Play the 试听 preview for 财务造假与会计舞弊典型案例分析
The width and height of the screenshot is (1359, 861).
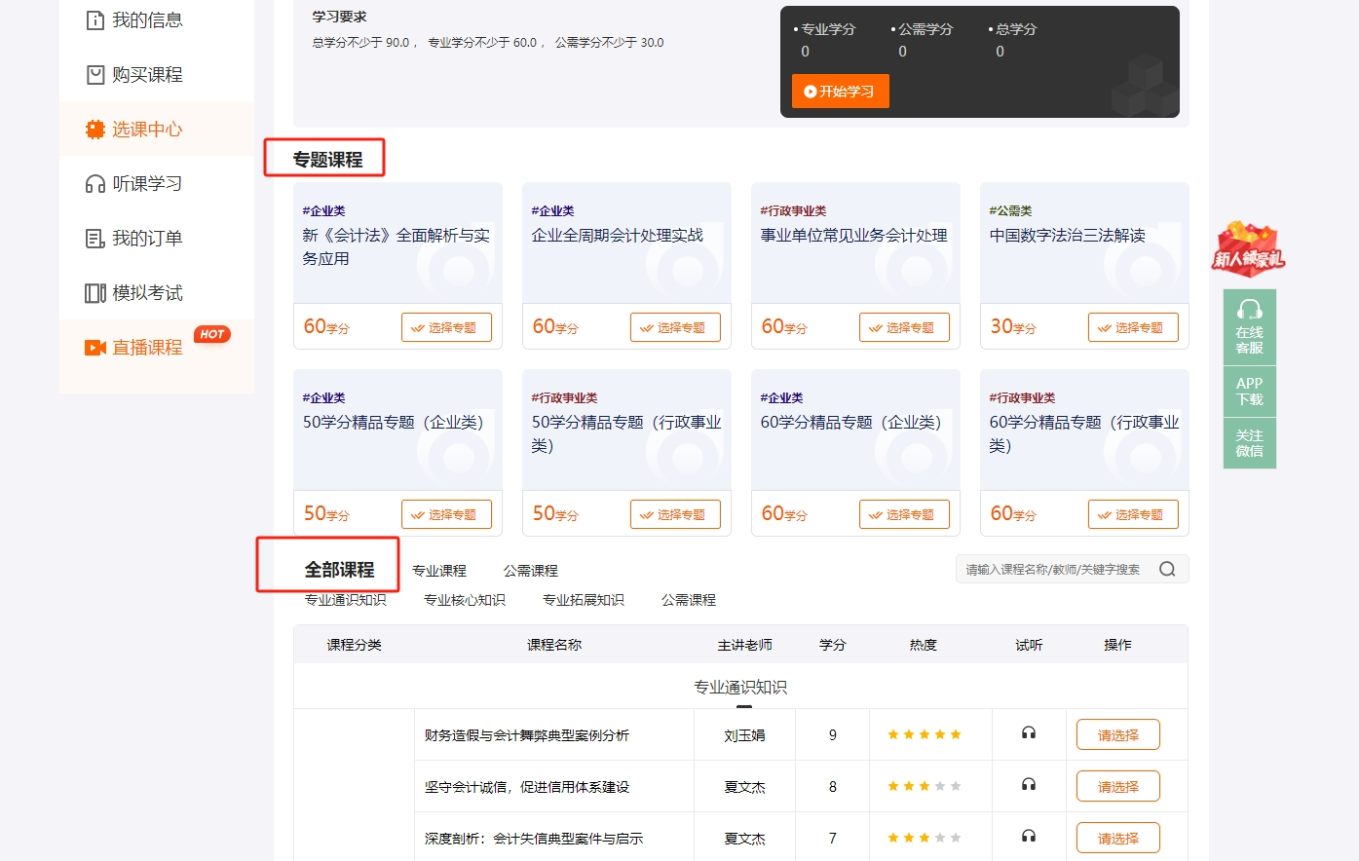coord(1029,733)
